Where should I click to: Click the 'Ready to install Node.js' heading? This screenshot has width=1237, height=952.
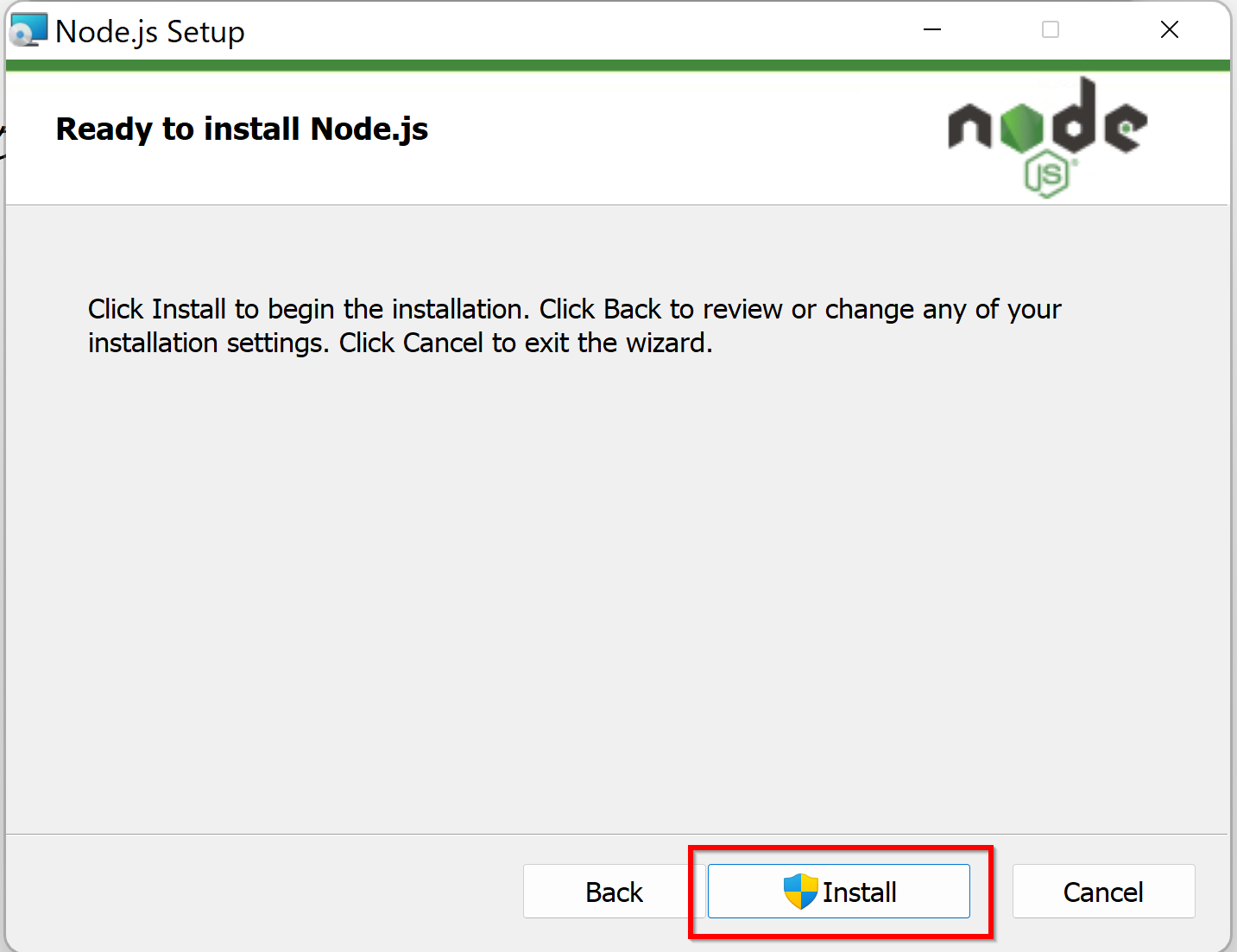click(x=242, y=129)
